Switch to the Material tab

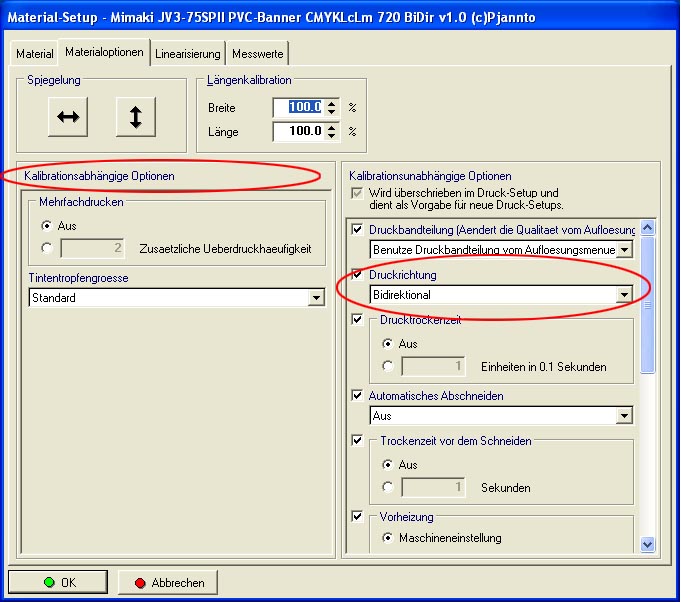[x=35, y=53]
